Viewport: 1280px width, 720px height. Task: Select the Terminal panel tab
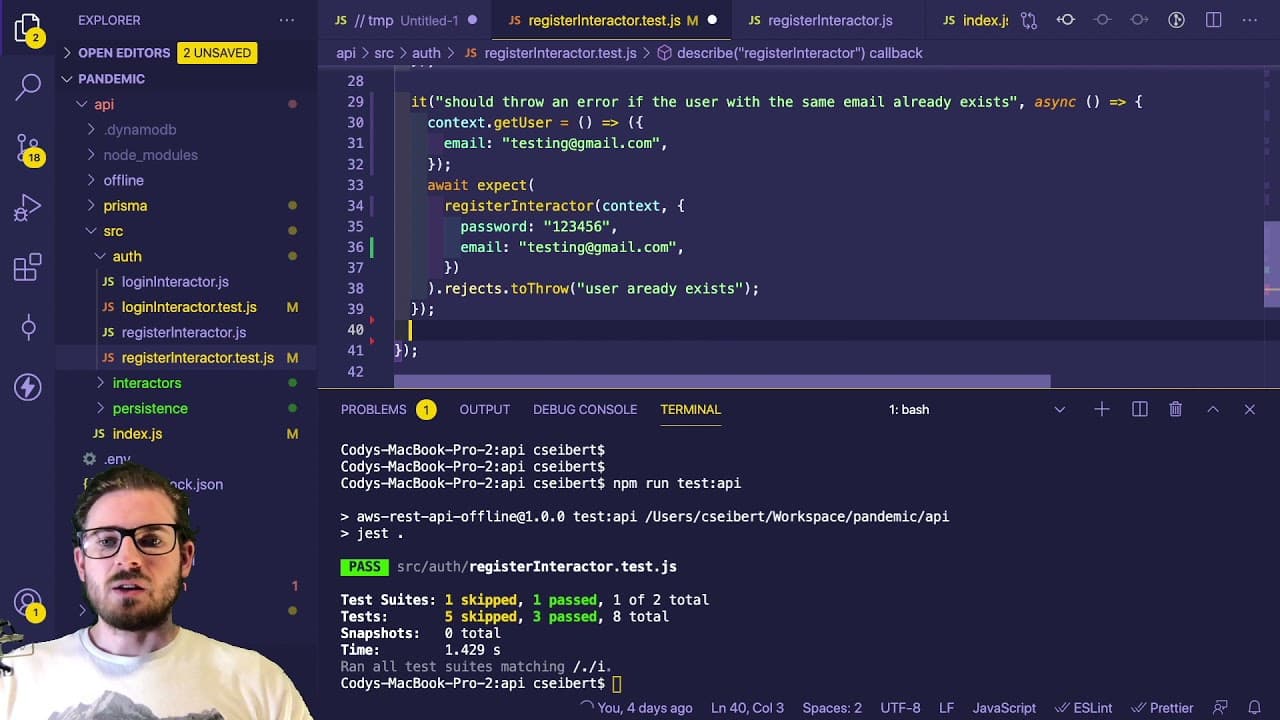coord(690,409)
